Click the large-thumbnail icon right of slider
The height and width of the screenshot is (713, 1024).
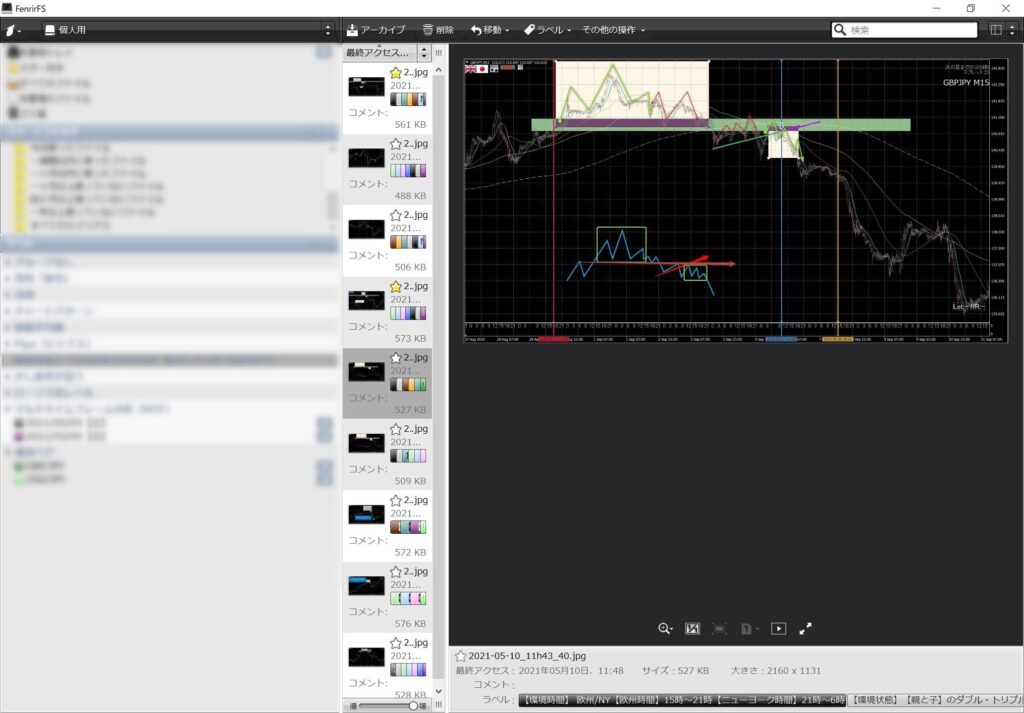[x=423, y=706]
